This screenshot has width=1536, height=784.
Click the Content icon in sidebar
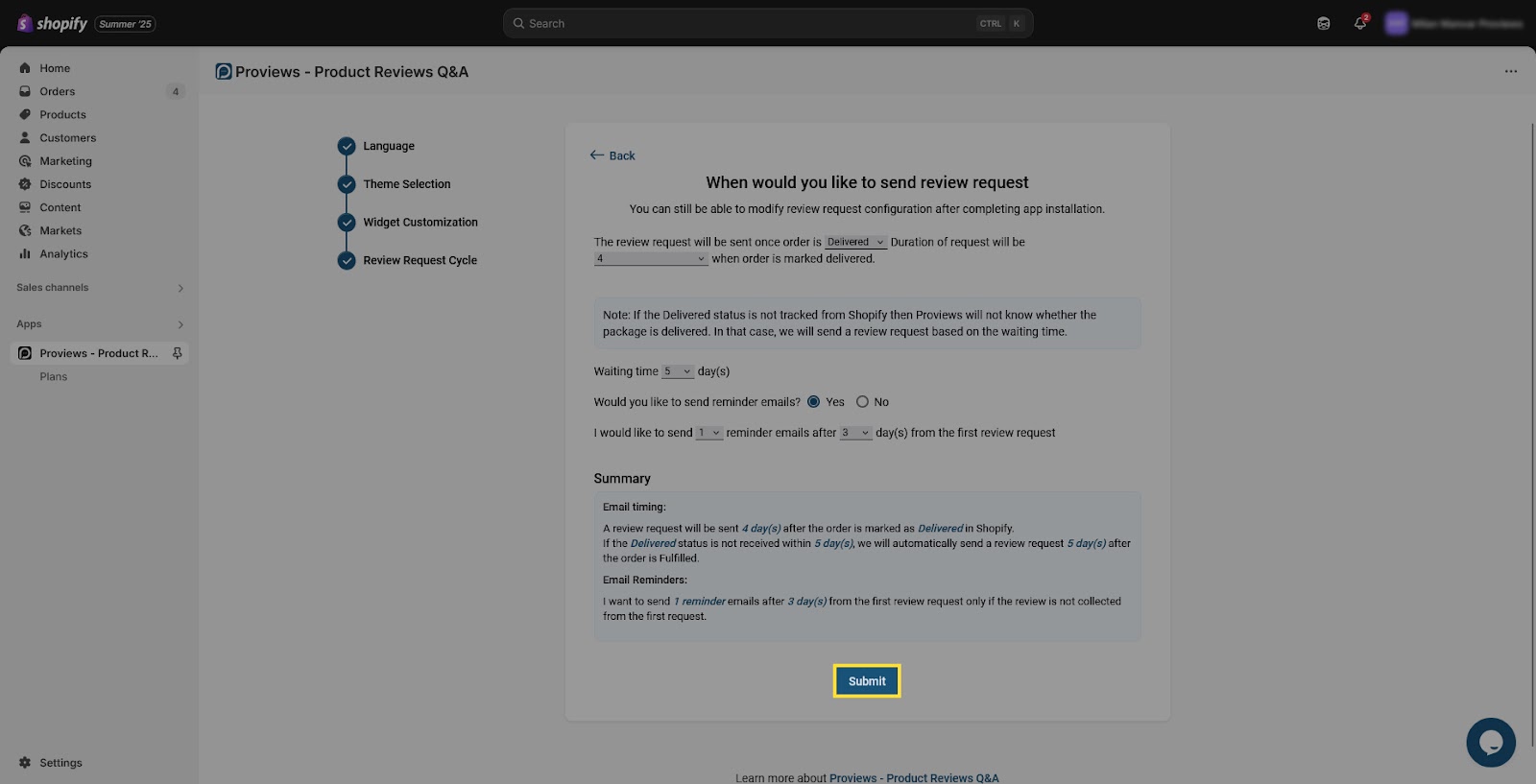[25, 207]
